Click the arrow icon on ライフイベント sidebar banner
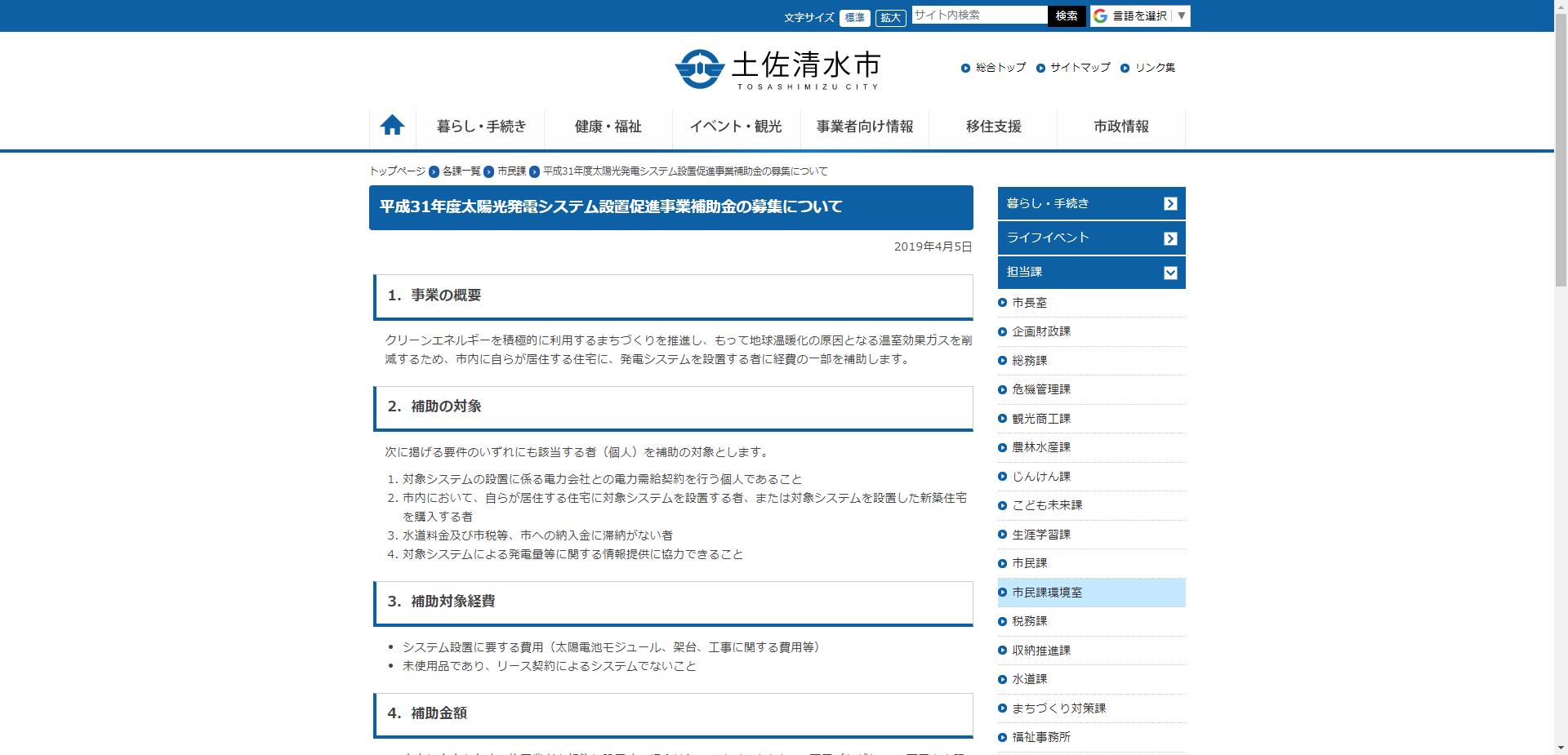1568x755 pixels. pyautogui.click(x=1171, y=238)
